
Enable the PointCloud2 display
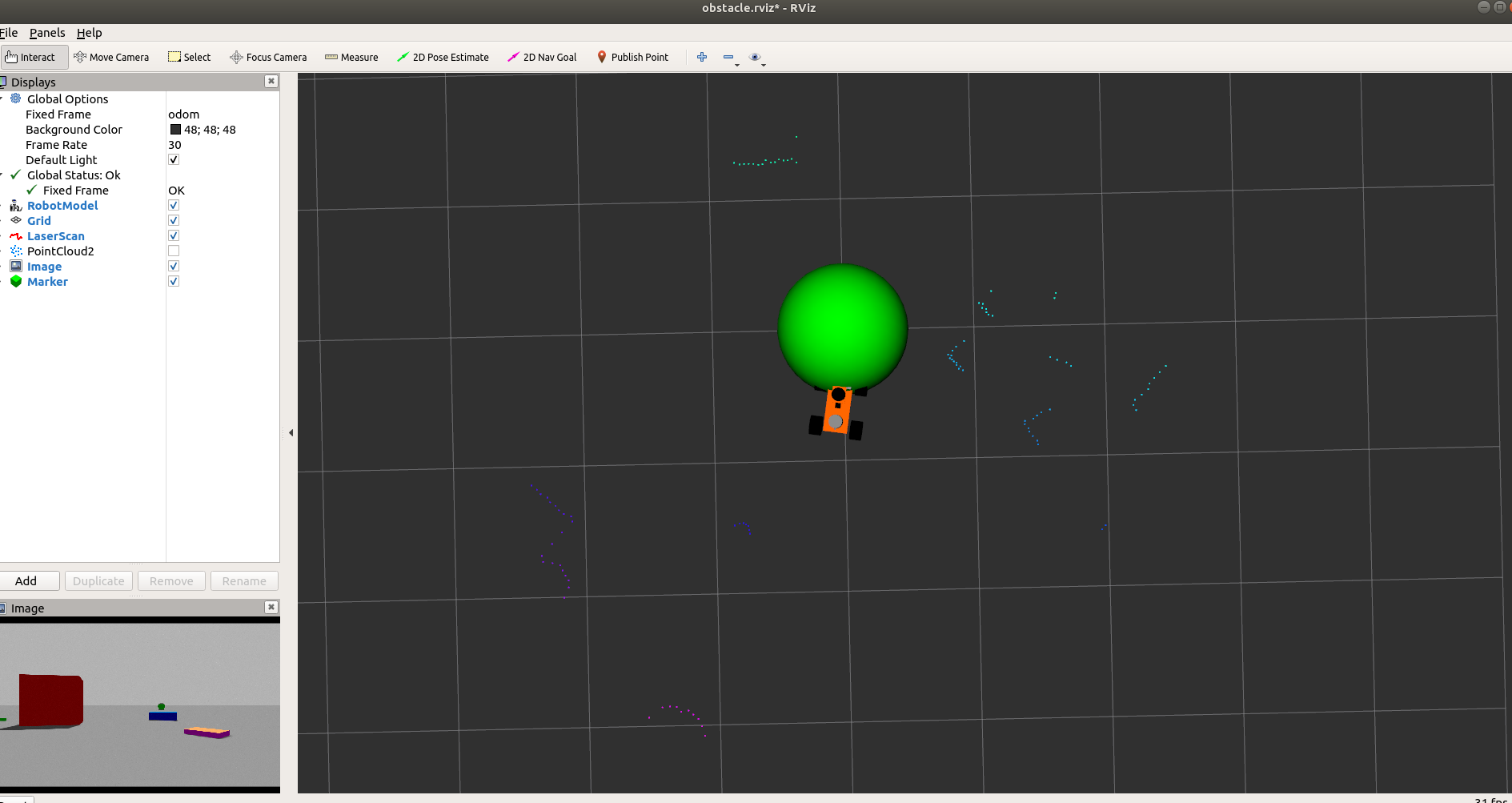click(x=173, y=251)
